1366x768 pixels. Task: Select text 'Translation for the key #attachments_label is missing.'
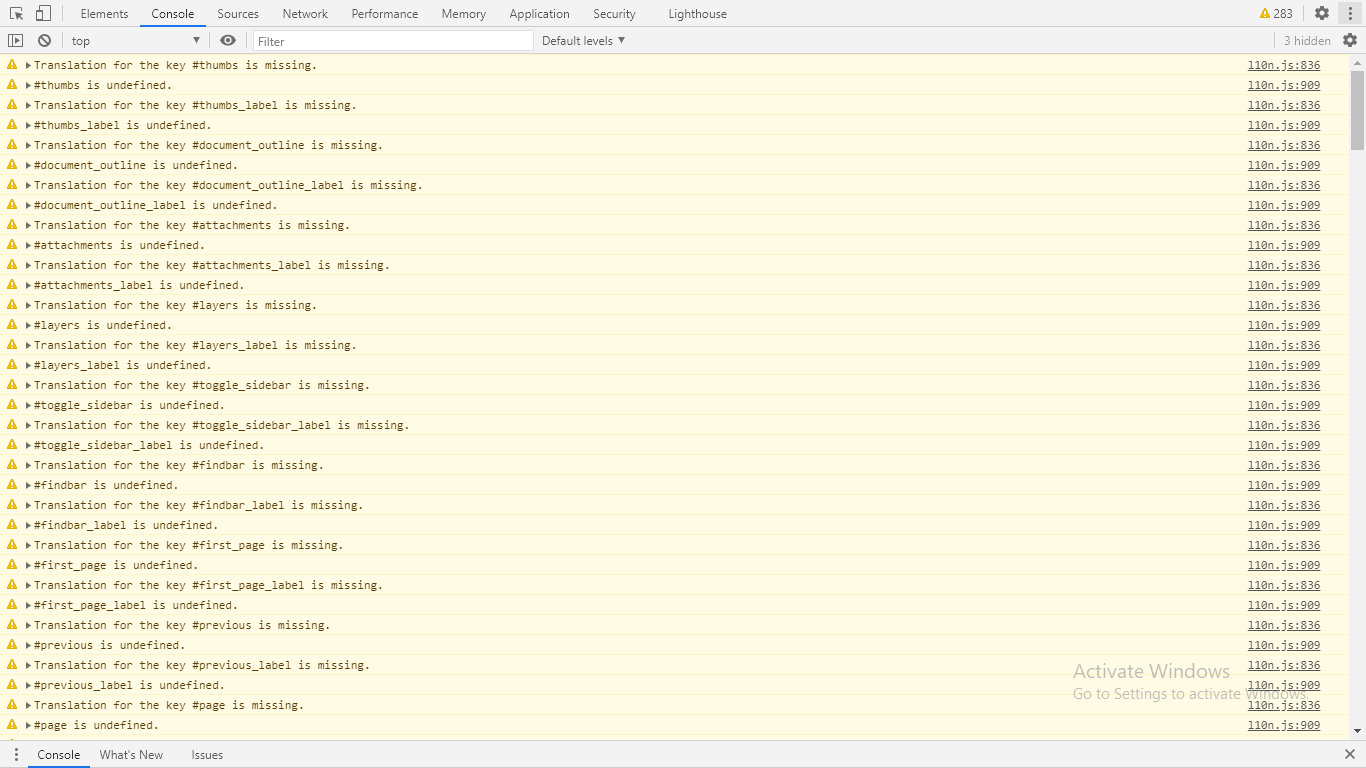tap(212, 265)
